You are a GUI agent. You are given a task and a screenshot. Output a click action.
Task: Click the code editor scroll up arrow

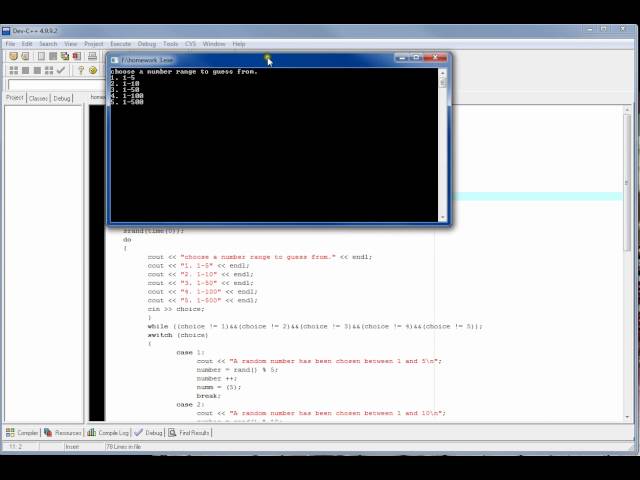(x=627, y=110)
